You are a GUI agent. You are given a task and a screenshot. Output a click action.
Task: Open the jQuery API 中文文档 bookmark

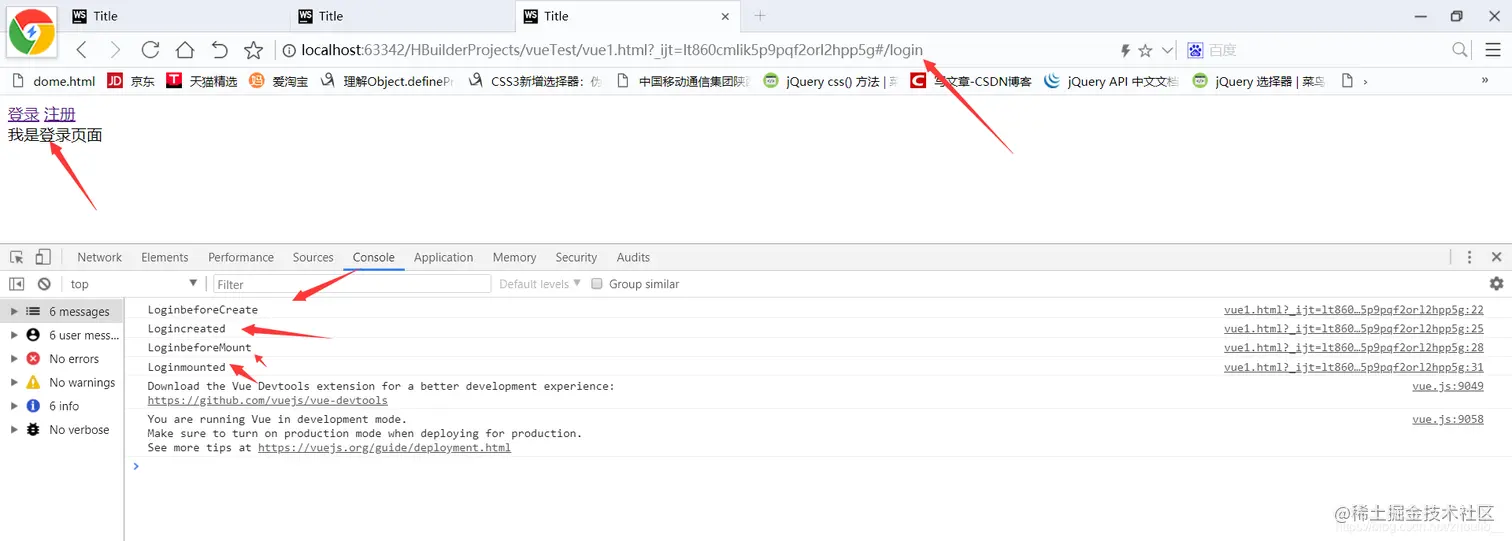[x=1111, y=81]
